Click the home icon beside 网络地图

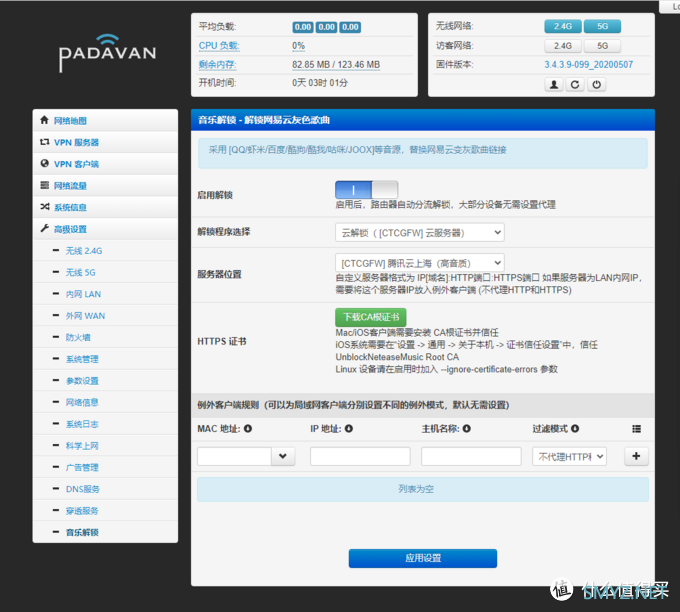click(44, 120)
